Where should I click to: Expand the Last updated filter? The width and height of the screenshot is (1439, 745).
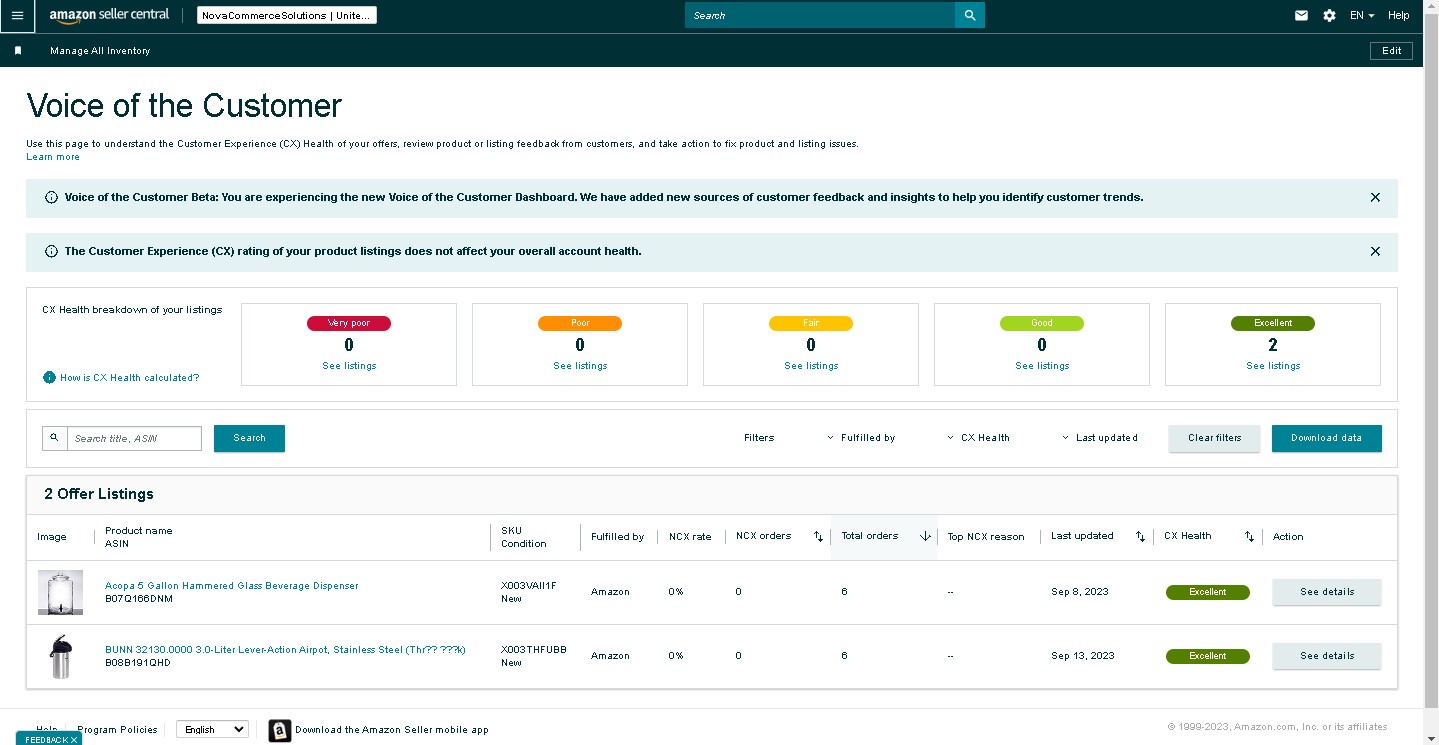click(x=1100, y=438)
